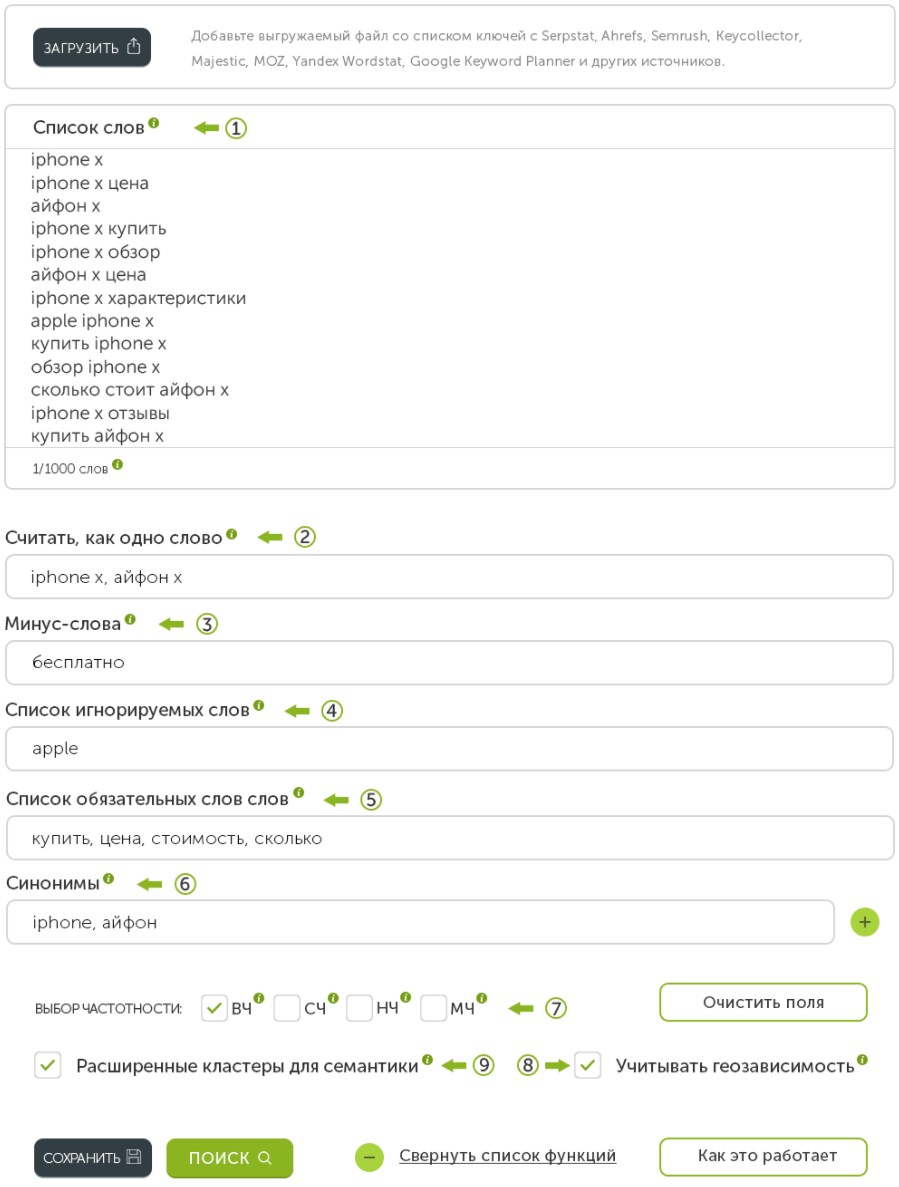Uncheck the ВЧ frequency checkbox

coord(214,1008)
